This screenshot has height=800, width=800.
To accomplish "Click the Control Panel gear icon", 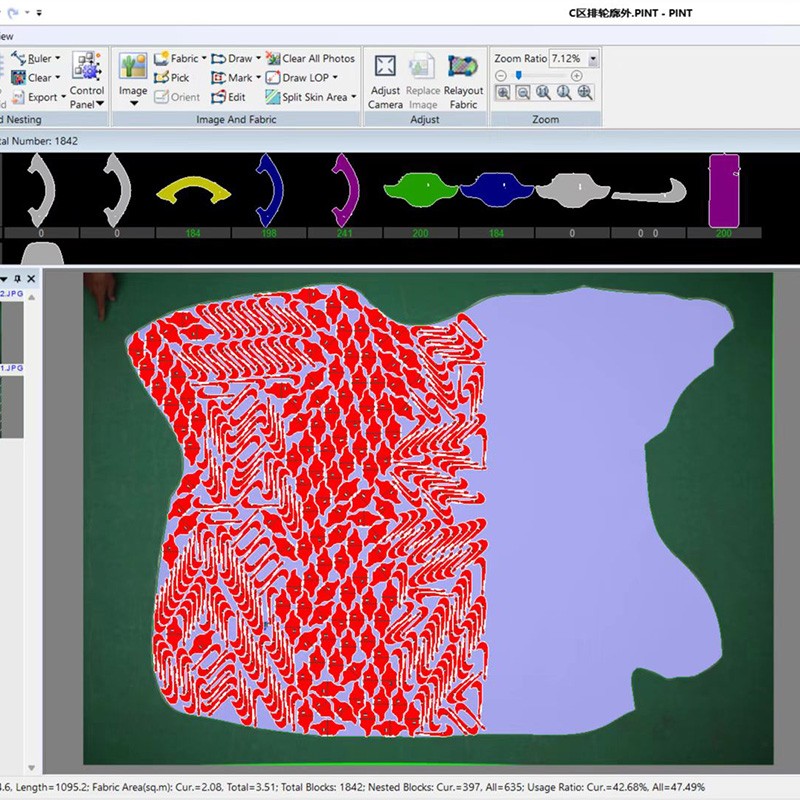I will [x=86, y=65].
